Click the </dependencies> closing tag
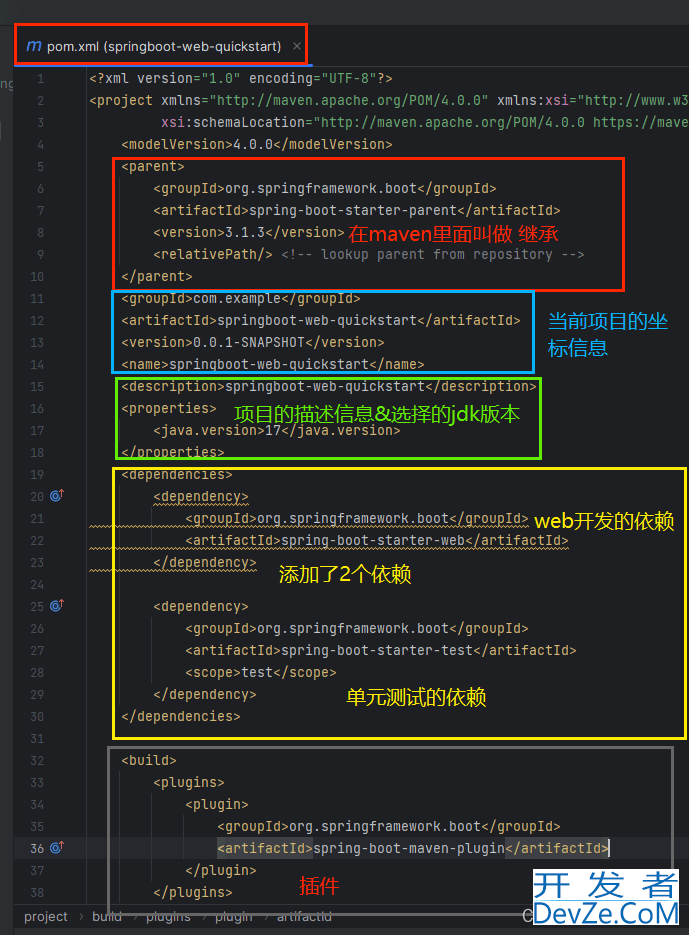 click(181, 716)
